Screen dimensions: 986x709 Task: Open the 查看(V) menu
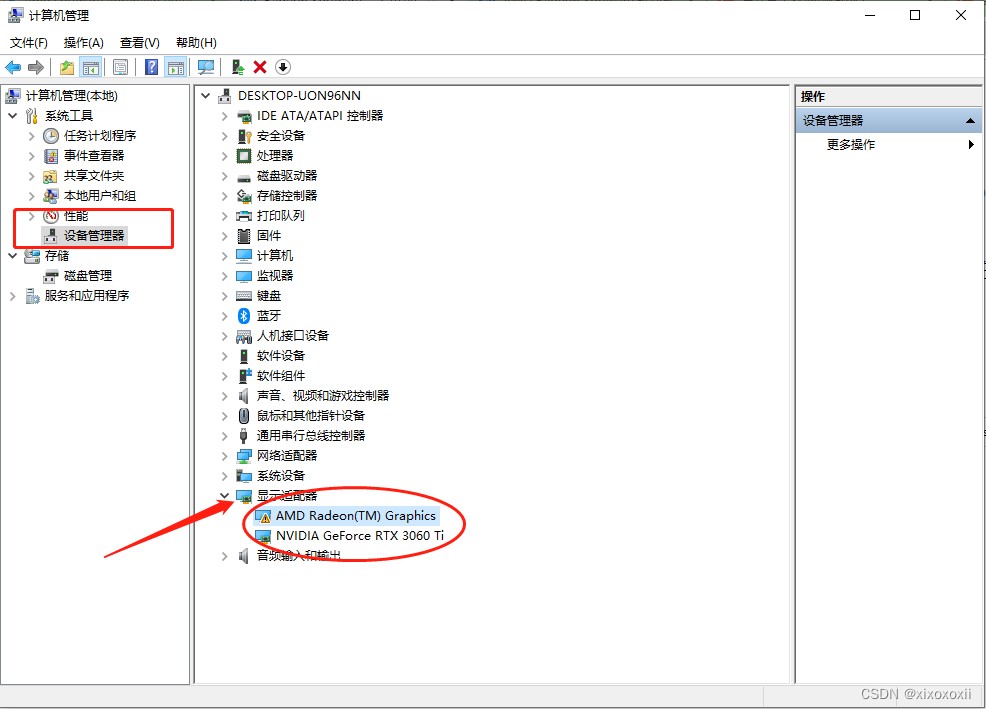click(x=140, y=43)
